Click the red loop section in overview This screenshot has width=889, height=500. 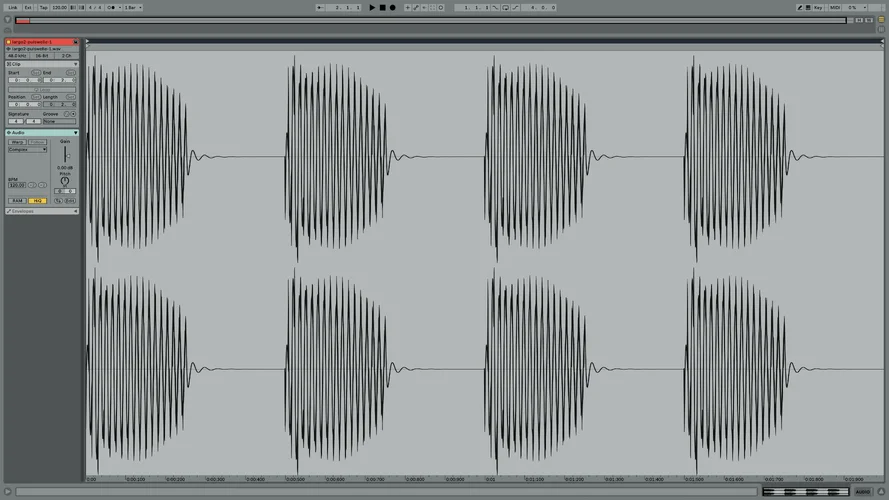pyautogui.click(x=23, y=20)
